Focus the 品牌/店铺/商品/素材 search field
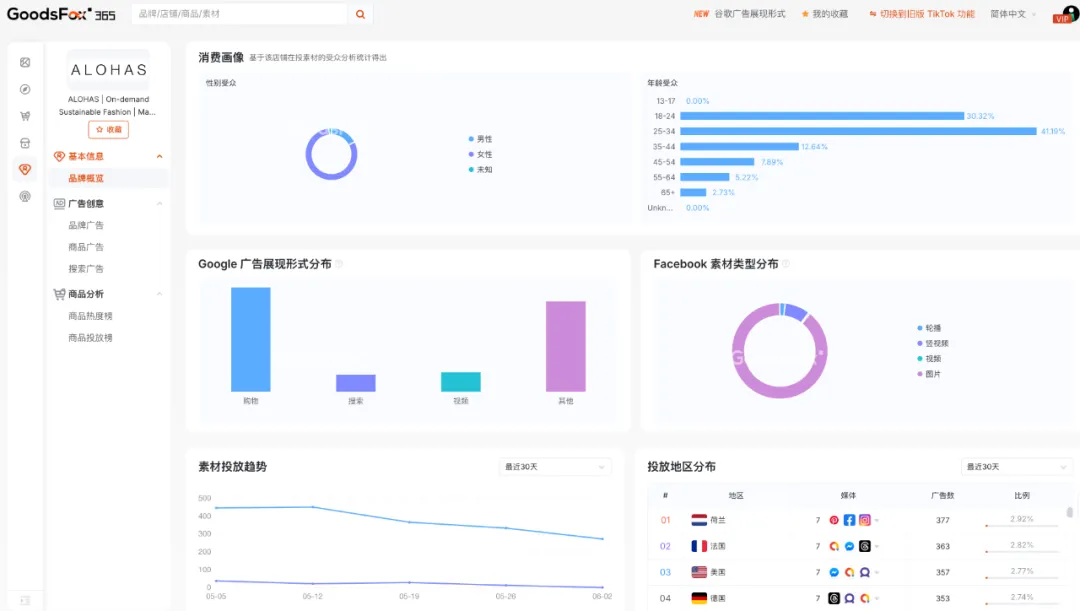The width and height of the screenshot is (1080, 611). [240, 14]
